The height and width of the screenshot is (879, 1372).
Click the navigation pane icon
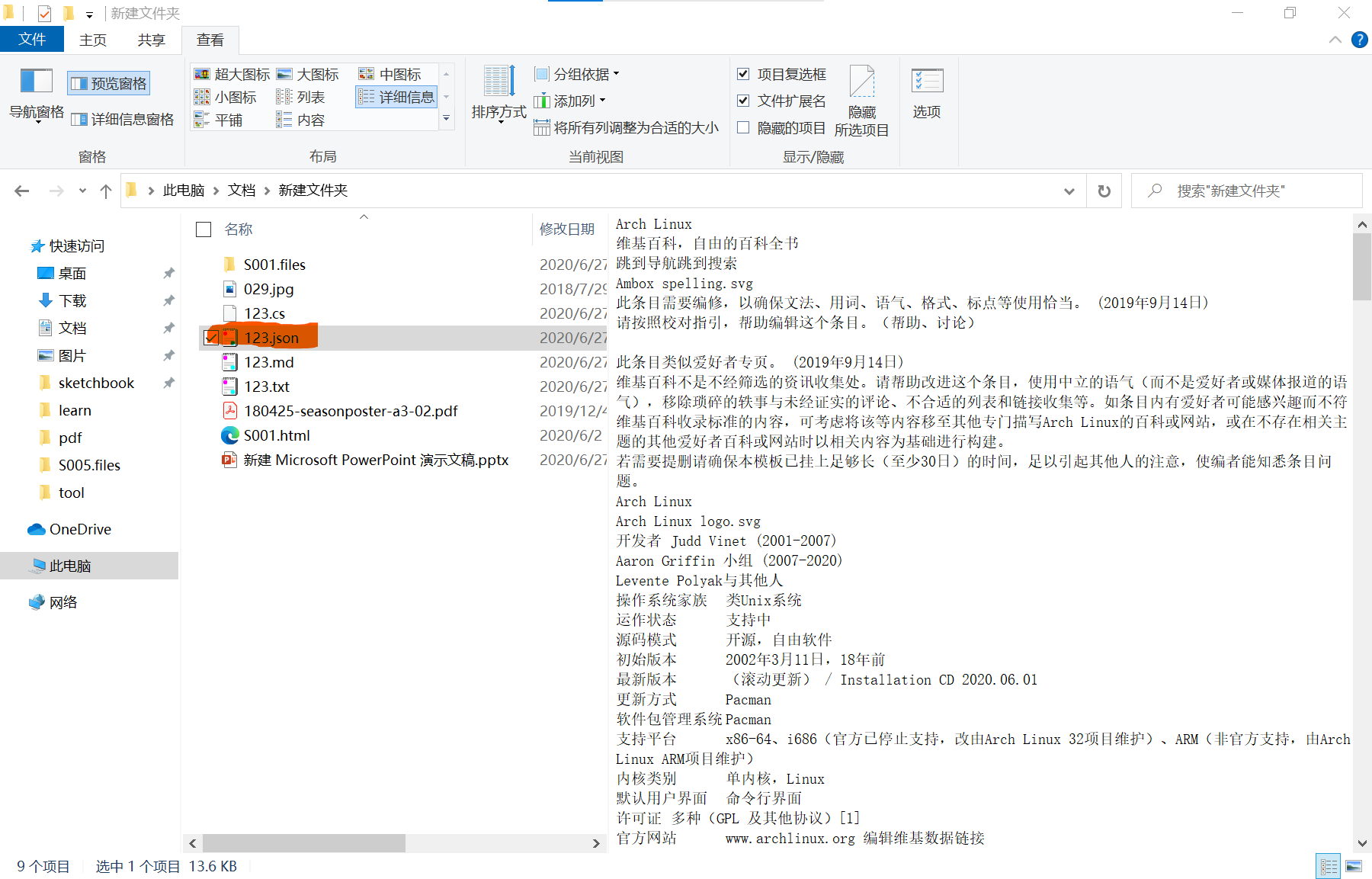point(36,82)
